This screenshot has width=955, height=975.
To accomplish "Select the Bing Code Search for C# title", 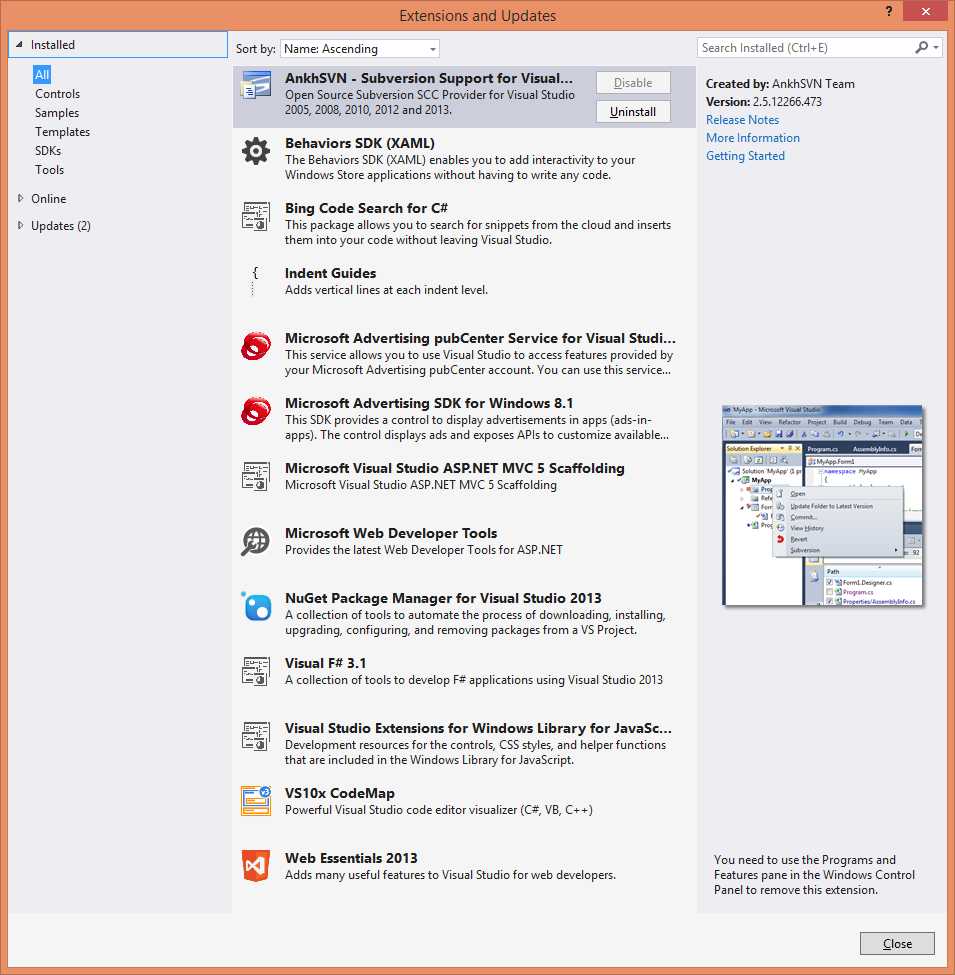I will click(366, 208).
